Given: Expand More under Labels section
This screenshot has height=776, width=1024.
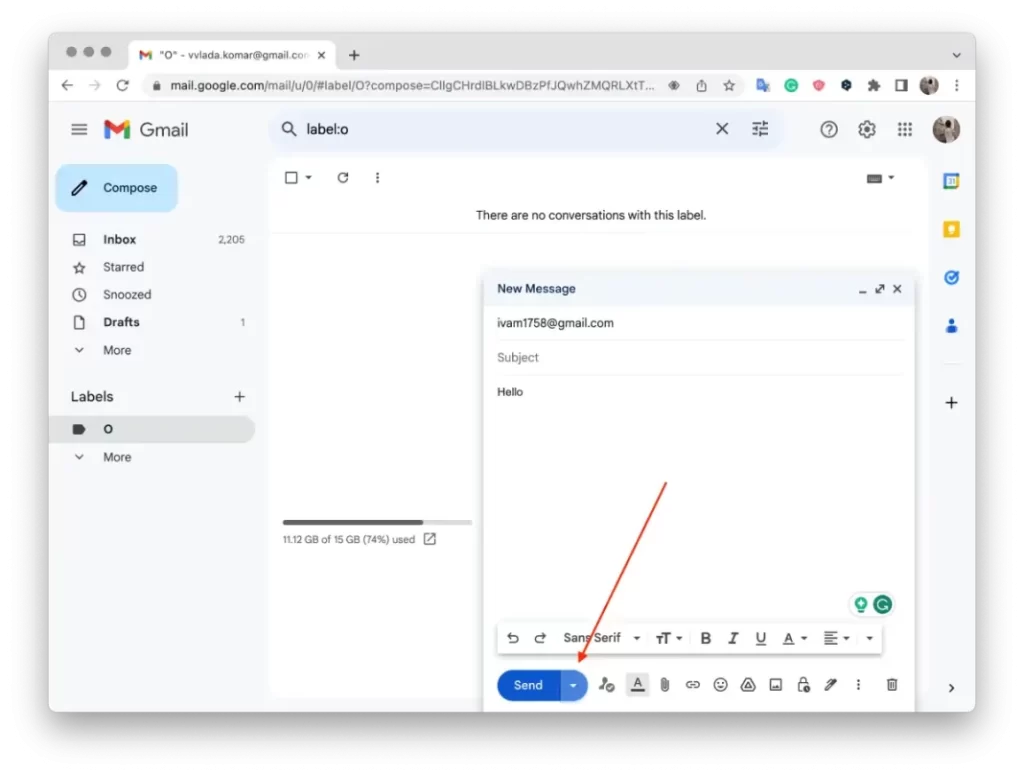Looking at the screenshot, I should coord(117,457).
